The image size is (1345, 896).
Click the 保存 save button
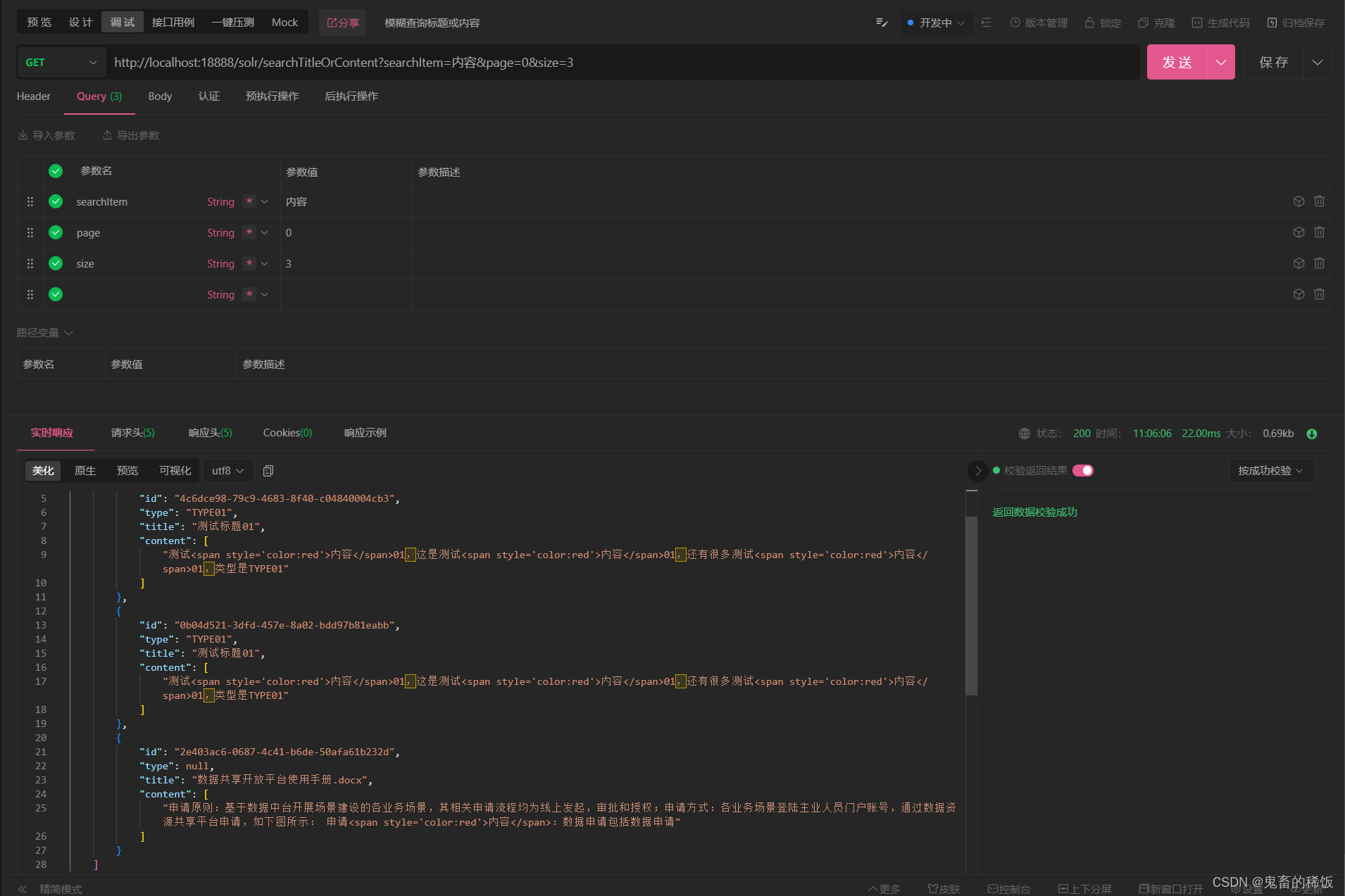click(x=1274, y=62)
